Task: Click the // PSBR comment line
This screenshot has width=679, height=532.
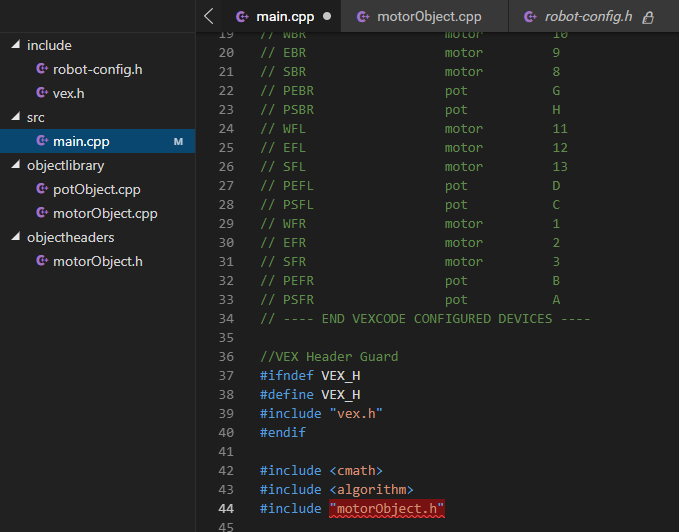Action: [410, 110]
